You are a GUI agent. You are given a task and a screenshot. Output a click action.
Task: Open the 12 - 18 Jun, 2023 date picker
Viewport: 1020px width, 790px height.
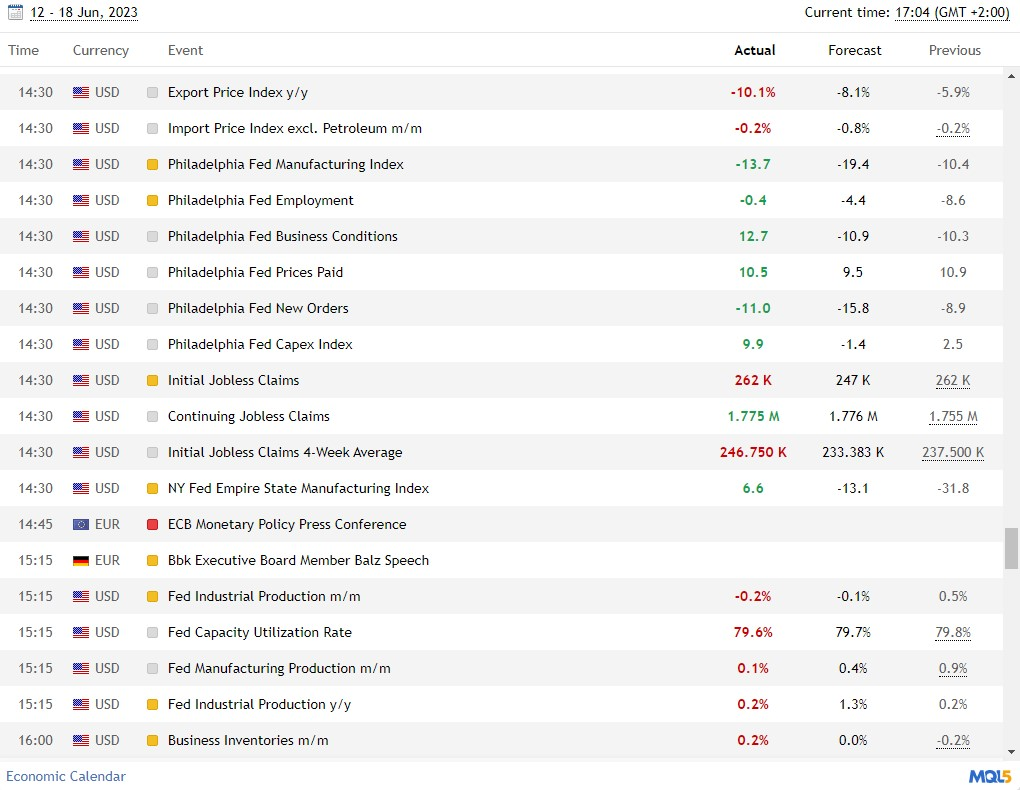[x=84, y=13]
